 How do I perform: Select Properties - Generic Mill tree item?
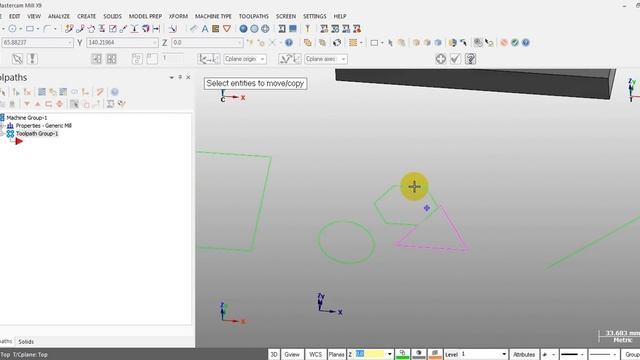(x=44, y=126)
